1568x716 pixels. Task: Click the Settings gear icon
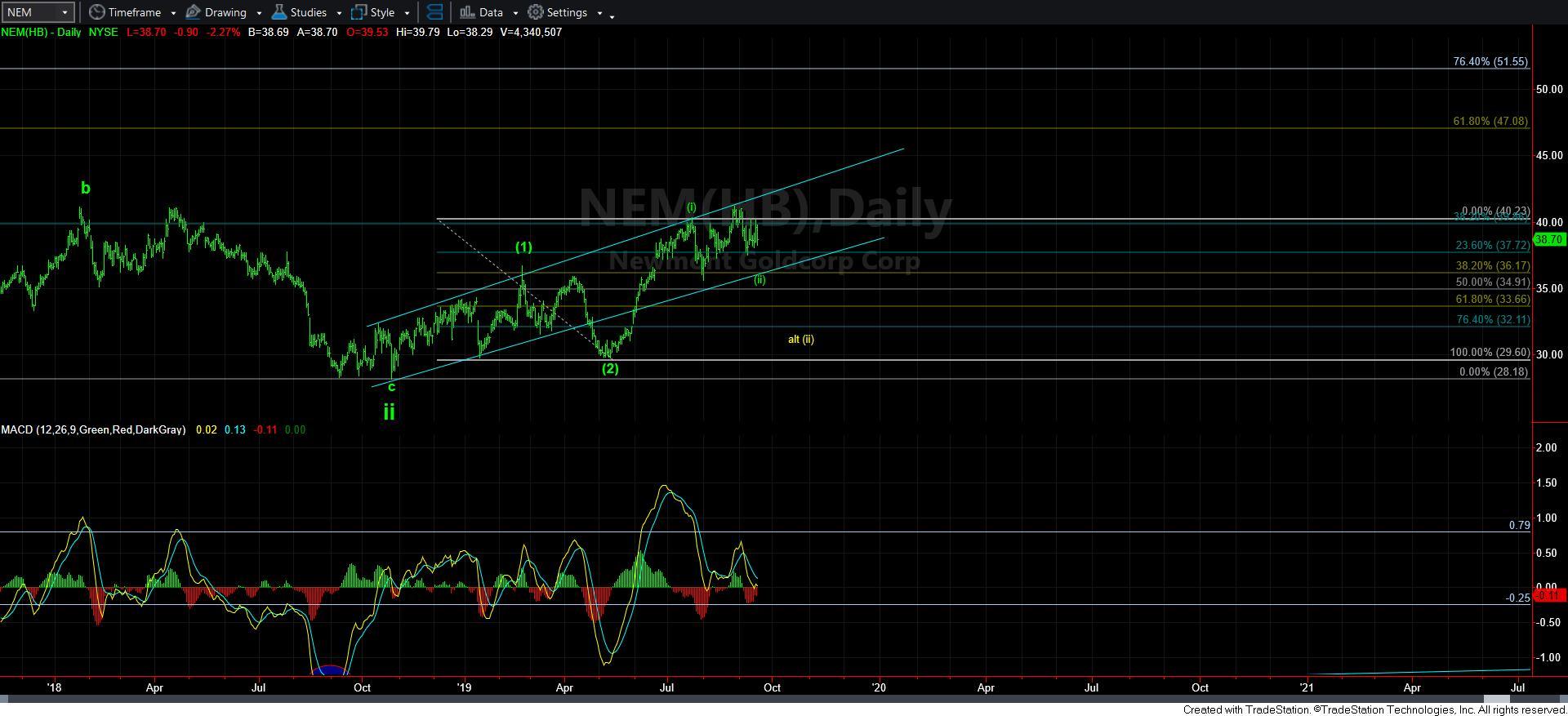pos(536,12)
